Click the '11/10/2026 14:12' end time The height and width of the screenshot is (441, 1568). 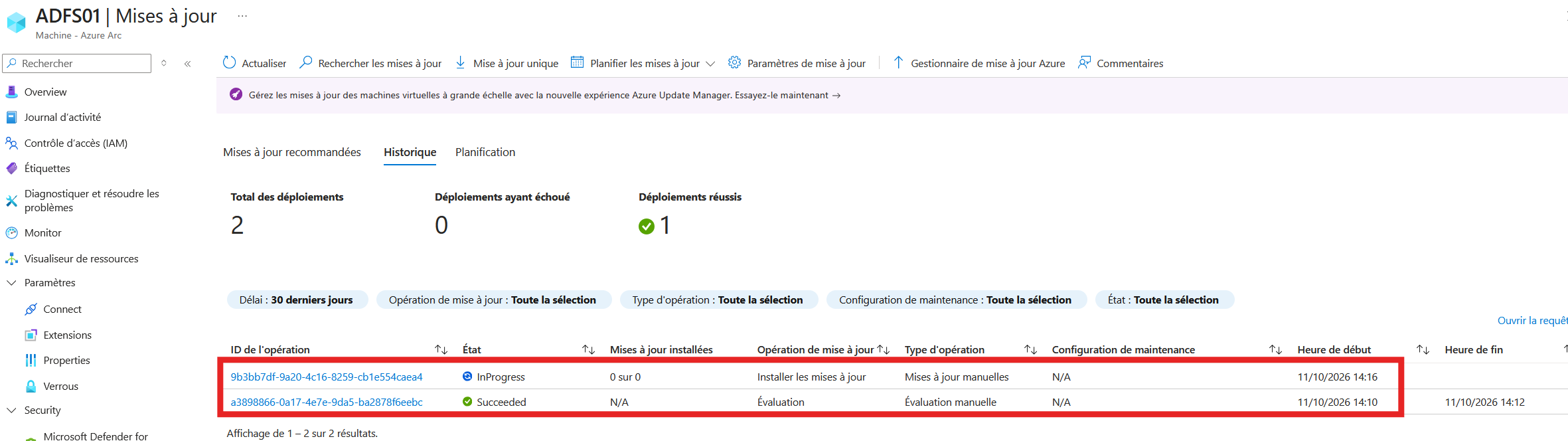(1485, 402)
